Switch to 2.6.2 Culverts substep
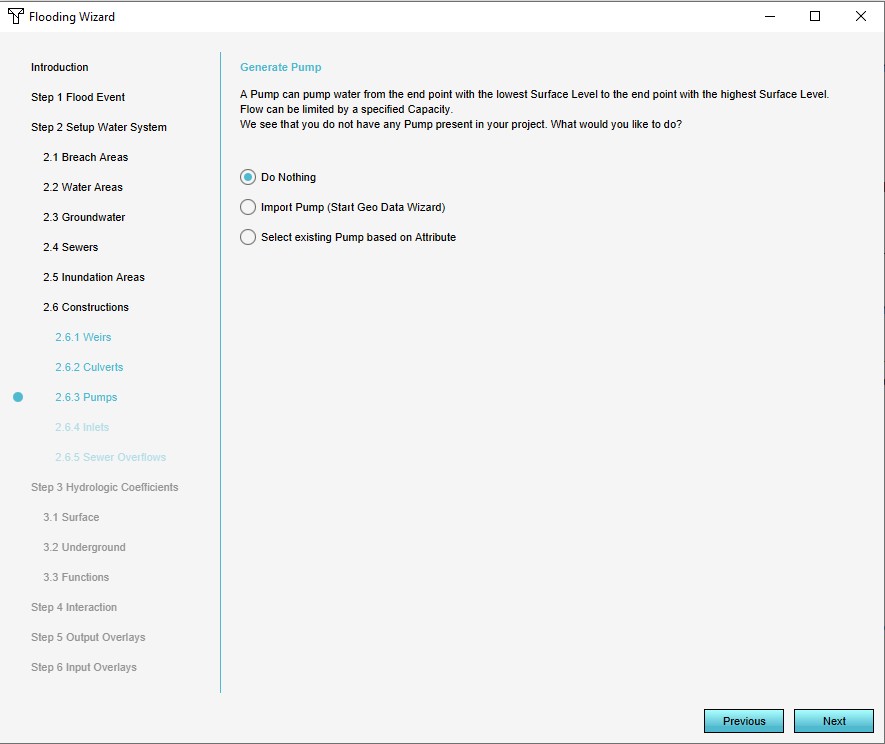Screen dimensions: 885x744 pyautogui.click(x=89, y=367)
